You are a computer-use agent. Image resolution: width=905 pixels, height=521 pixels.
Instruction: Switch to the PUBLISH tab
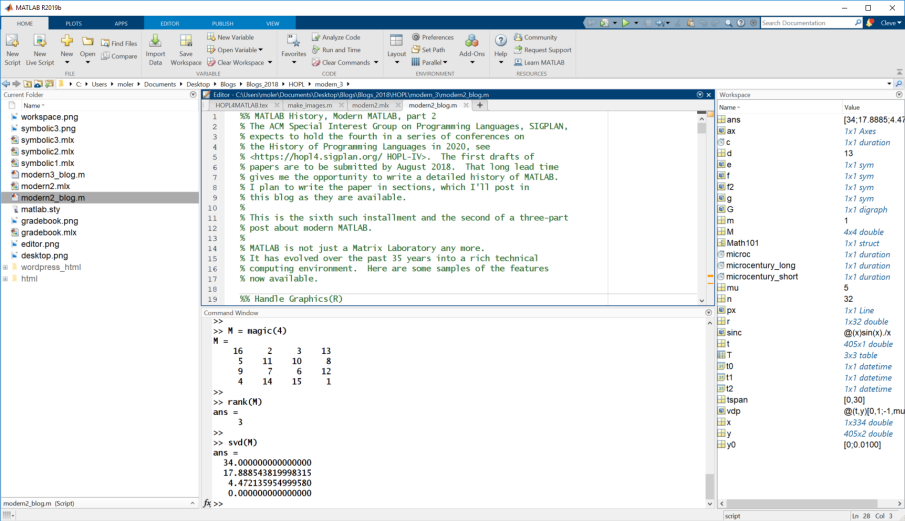point(222,24)
